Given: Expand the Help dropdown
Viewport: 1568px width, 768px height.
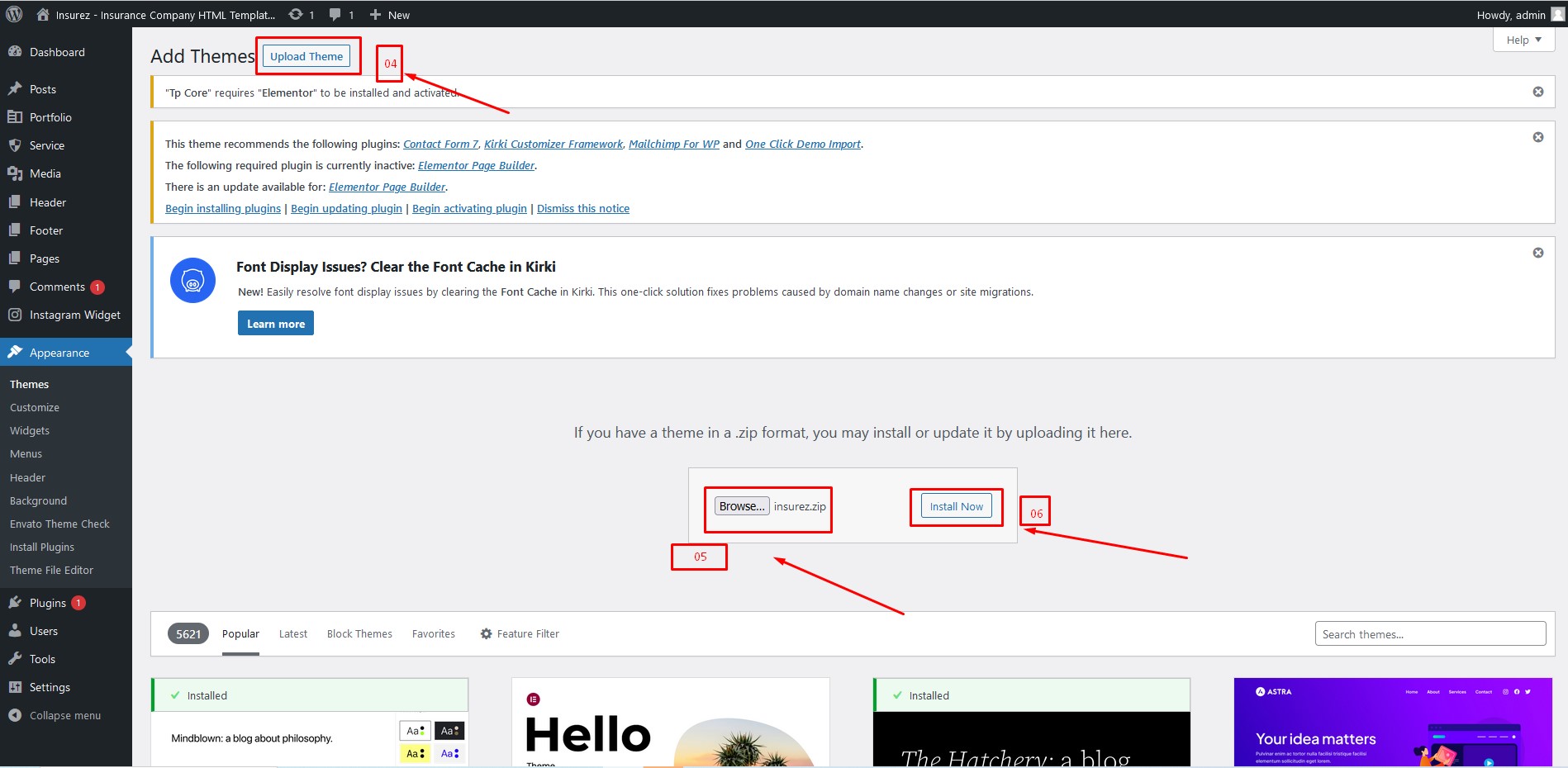Looking at the screenshot, I should pyautogui.click(x=1523, y=40).
